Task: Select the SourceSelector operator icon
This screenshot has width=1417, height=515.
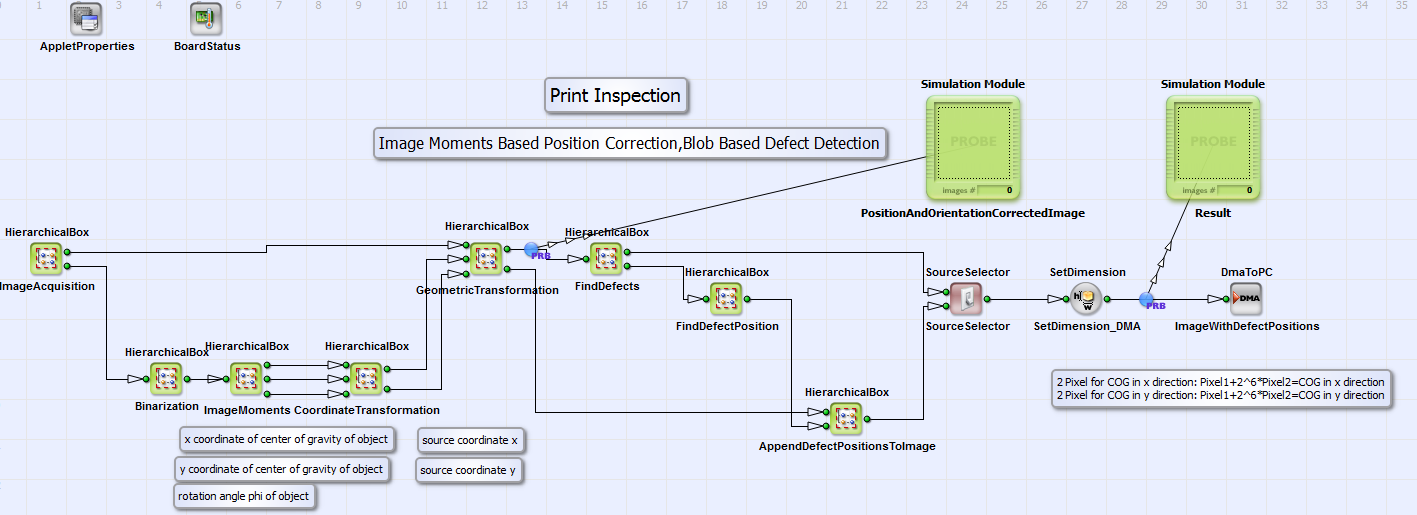Action: (967, 298)
